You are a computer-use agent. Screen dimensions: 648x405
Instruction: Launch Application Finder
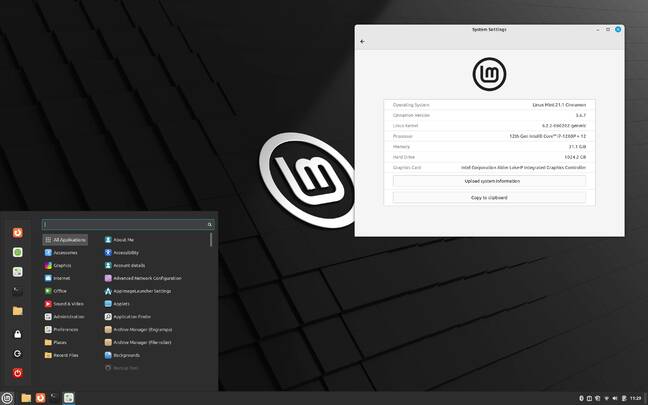[x=128, y=317]
